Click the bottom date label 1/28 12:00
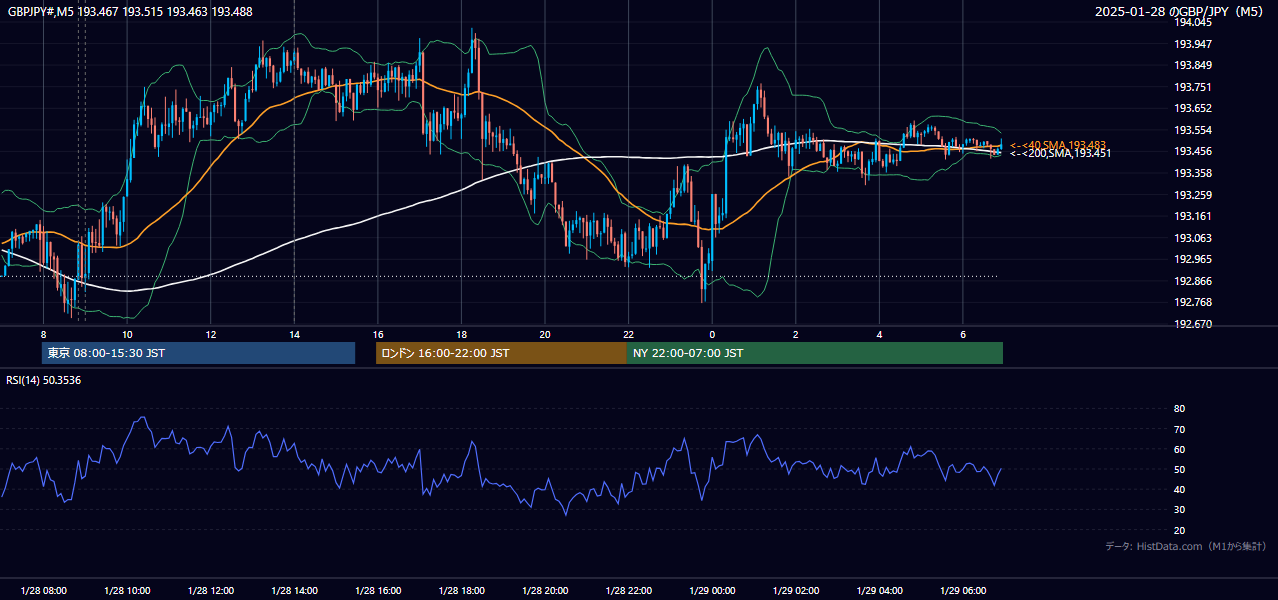Viewport: 1278px width, 600px height. (x=210, y=591)
